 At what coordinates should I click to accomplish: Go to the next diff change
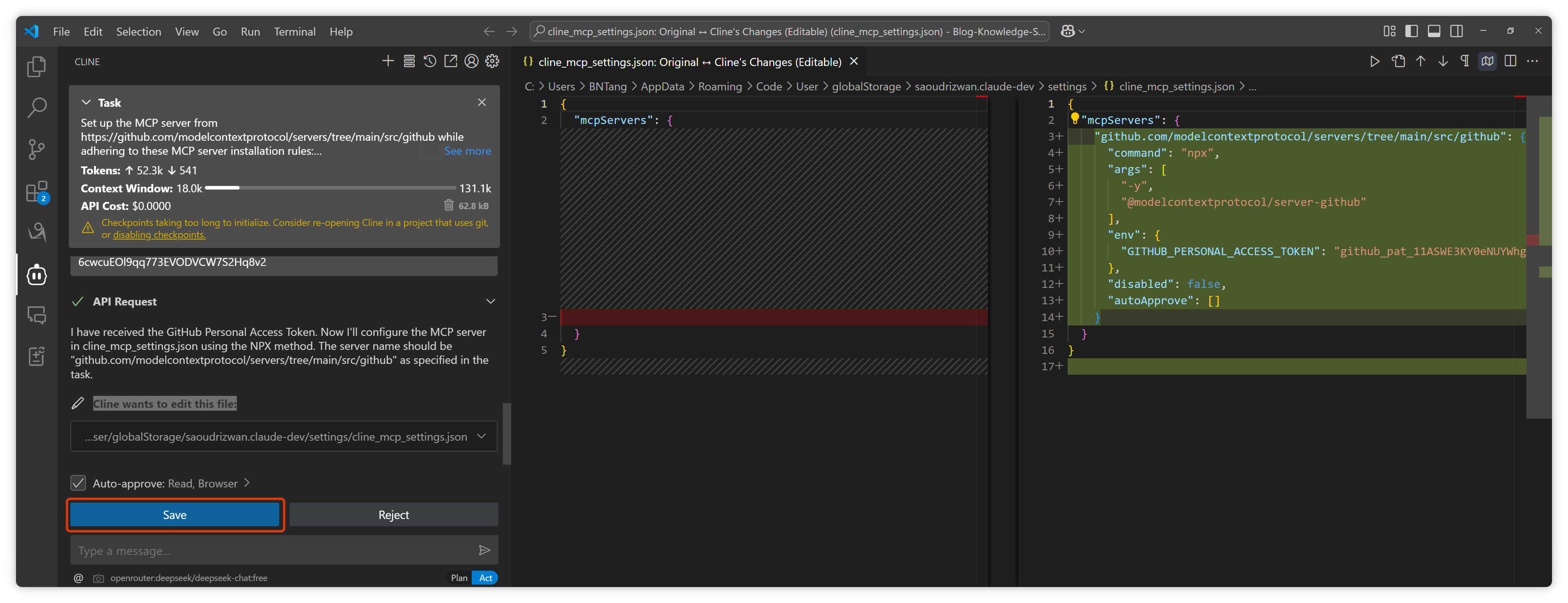tap(1443, 62)
